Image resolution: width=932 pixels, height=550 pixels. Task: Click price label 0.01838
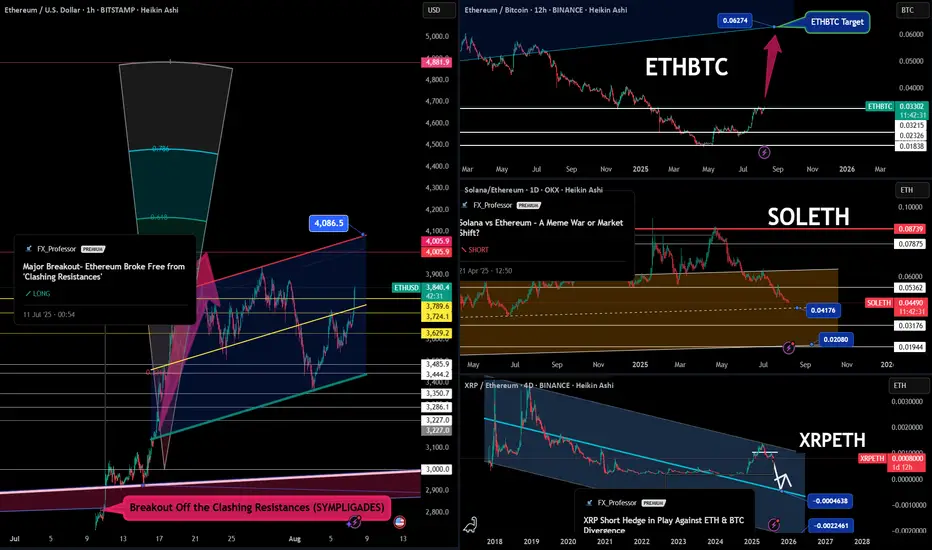tap(911, 146)
